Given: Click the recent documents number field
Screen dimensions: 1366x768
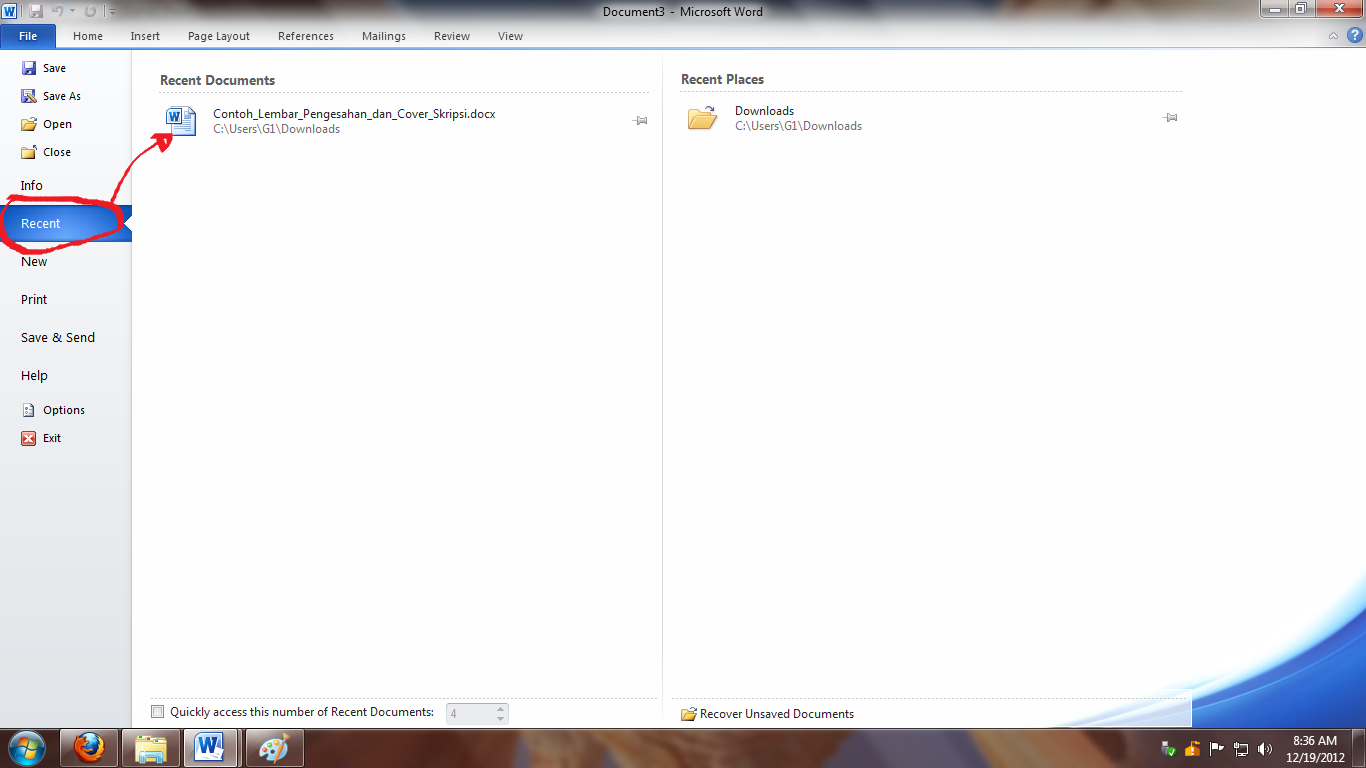Looking at the screenshot, I should [x=470, y=714].
